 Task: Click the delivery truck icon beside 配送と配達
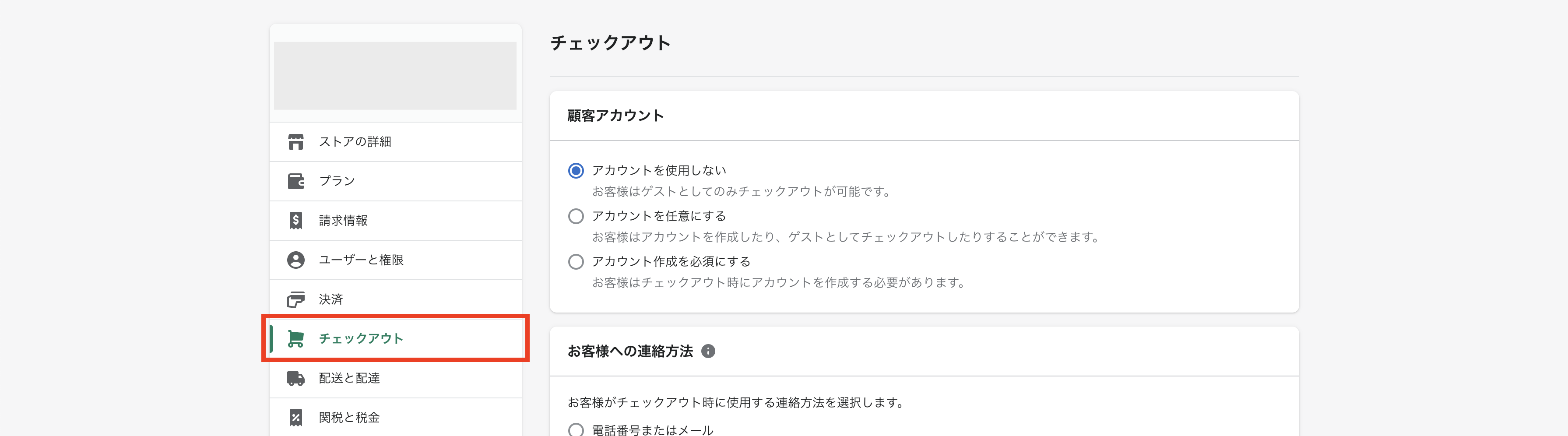coord(296,378)
